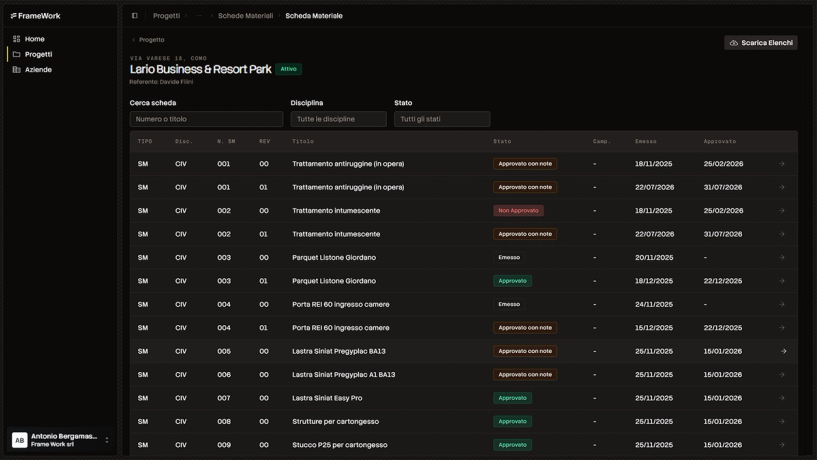
Task: Click title Lastra Siniat Pregyplac BA13
Action: (x=339, y=351)
